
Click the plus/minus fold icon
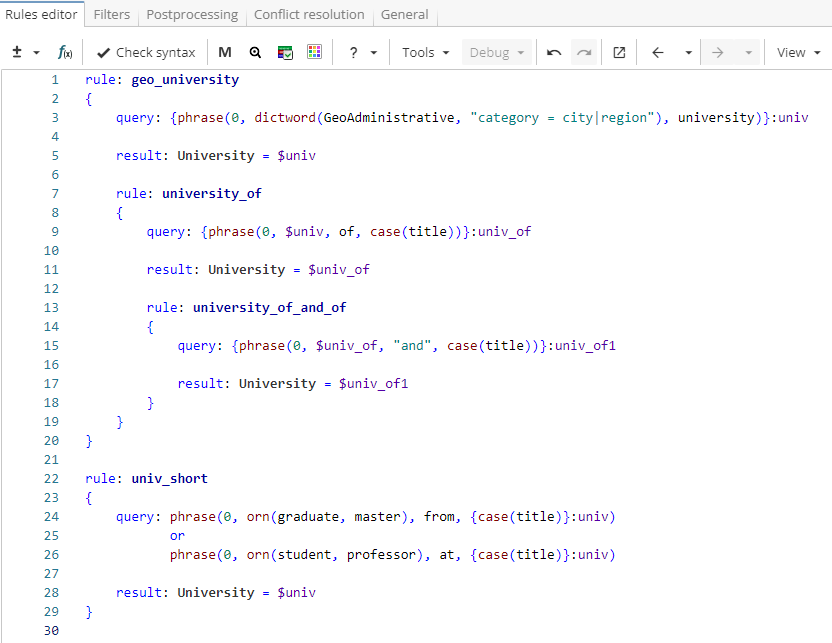tap(17, 52)
